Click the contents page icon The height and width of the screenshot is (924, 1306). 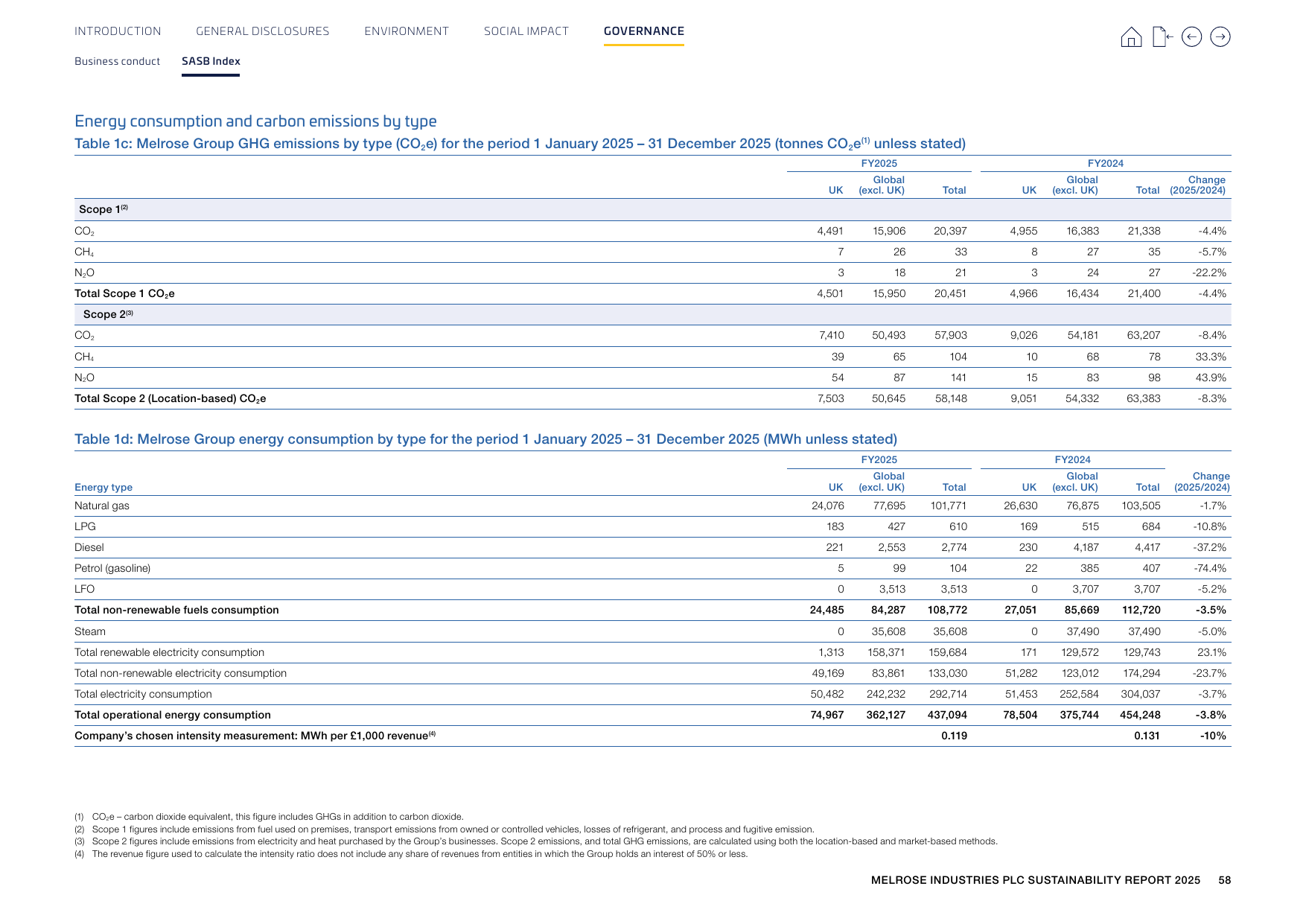(x=1162, y=36)
